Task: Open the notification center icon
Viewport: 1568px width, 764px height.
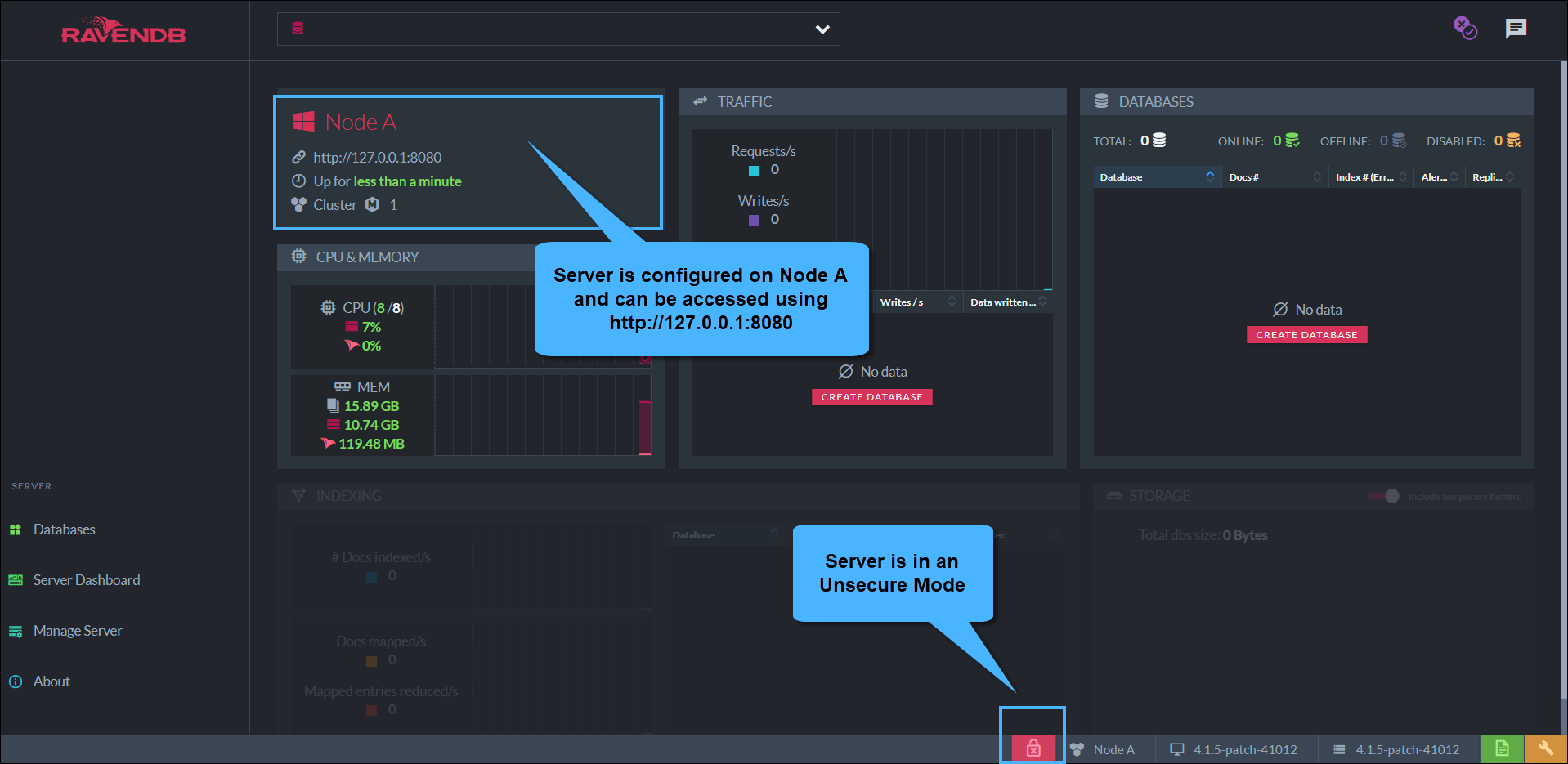Action: [1465, 29]
